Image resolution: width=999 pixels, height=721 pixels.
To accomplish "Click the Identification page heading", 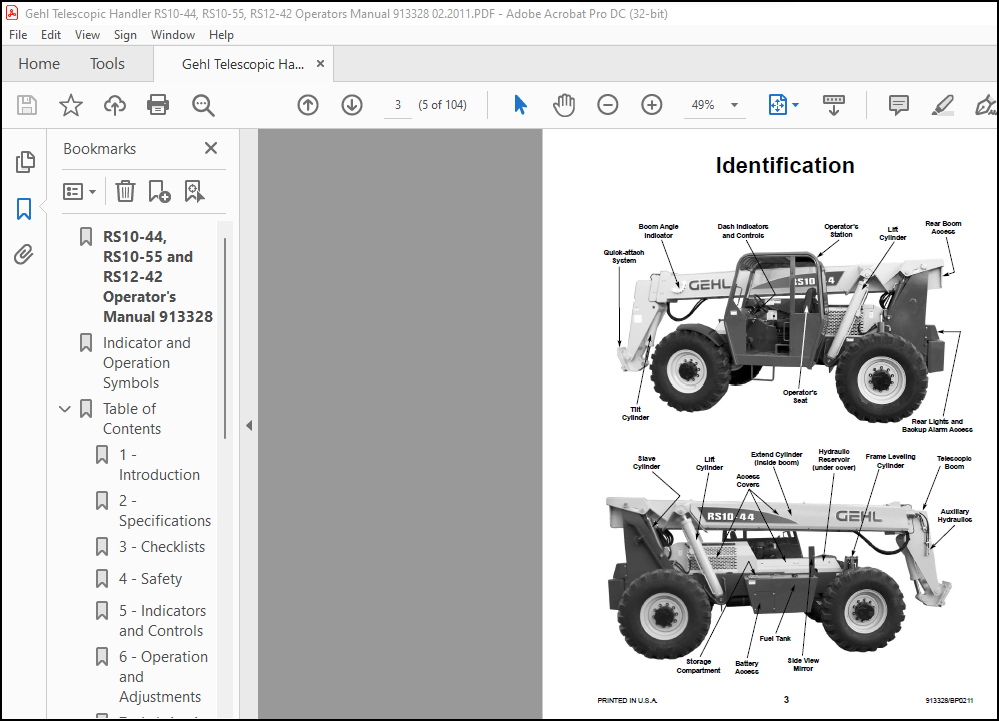I will click(x=784, y=166).
